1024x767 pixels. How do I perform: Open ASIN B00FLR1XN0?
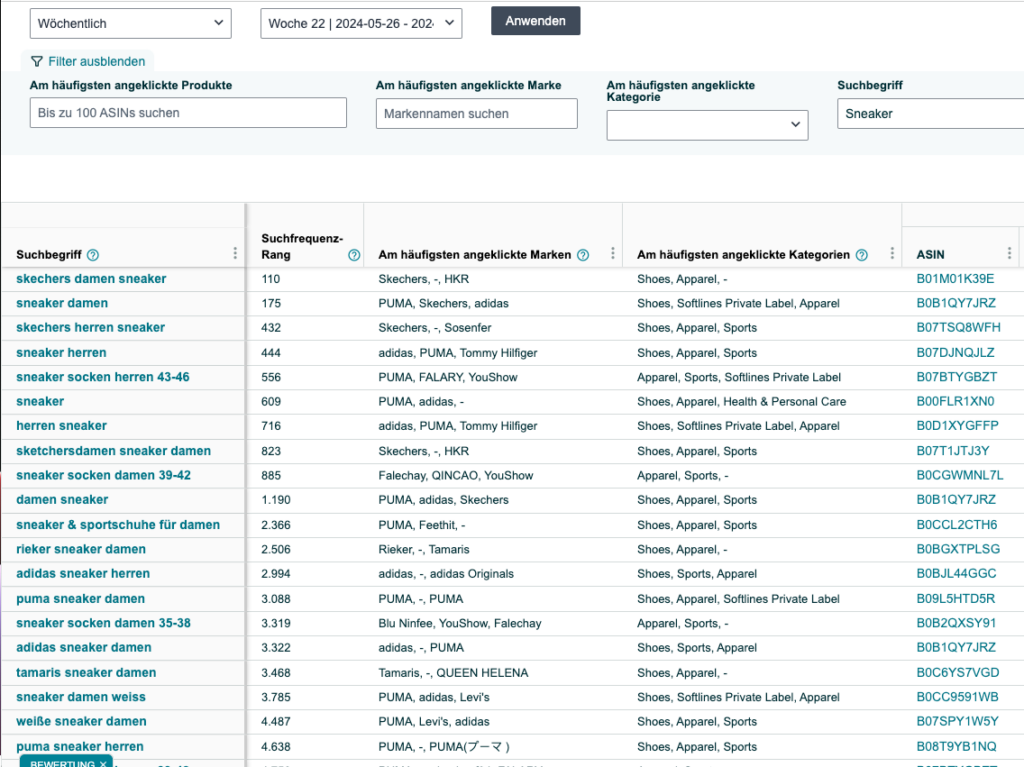(x=955, y=402)
